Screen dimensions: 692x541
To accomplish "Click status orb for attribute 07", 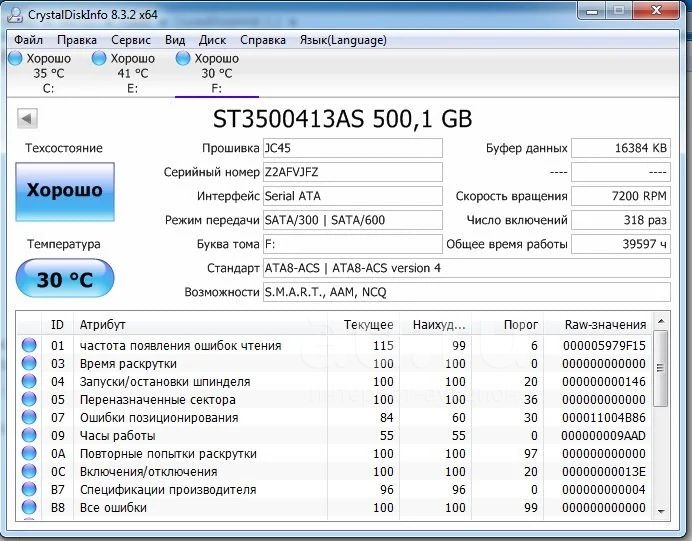I will point(29,417).
